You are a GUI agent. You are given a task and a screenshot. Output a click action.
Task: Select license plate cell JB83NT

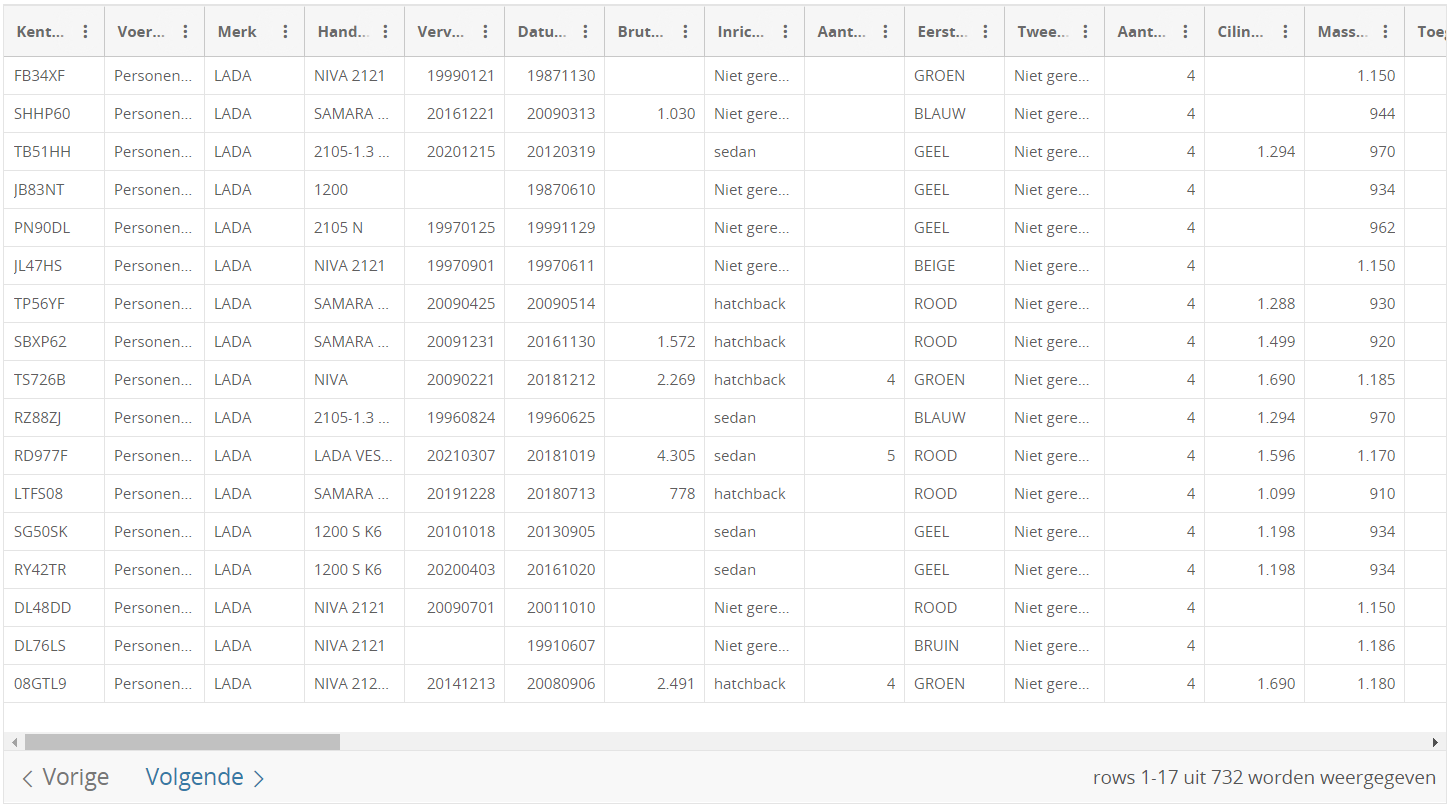pos(54,190)
